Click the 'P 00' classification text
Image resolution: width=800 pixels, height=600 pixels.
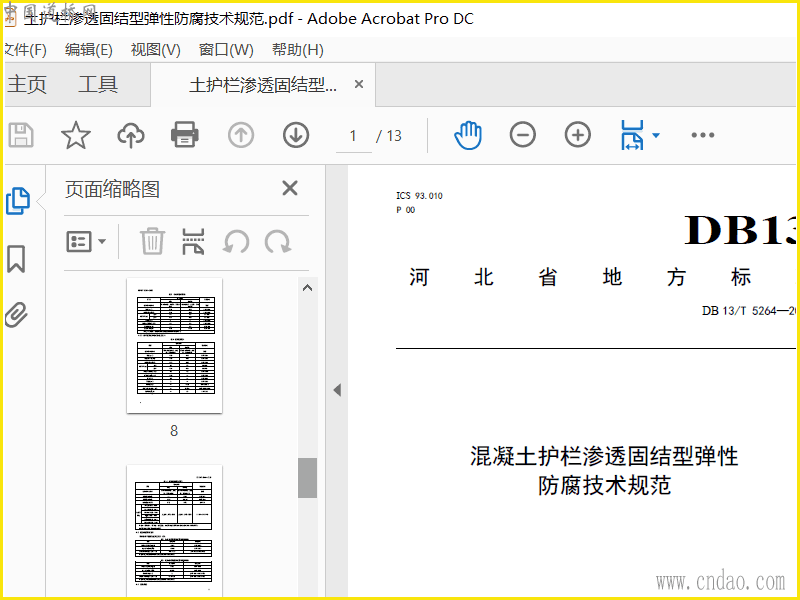coord(406,210)
